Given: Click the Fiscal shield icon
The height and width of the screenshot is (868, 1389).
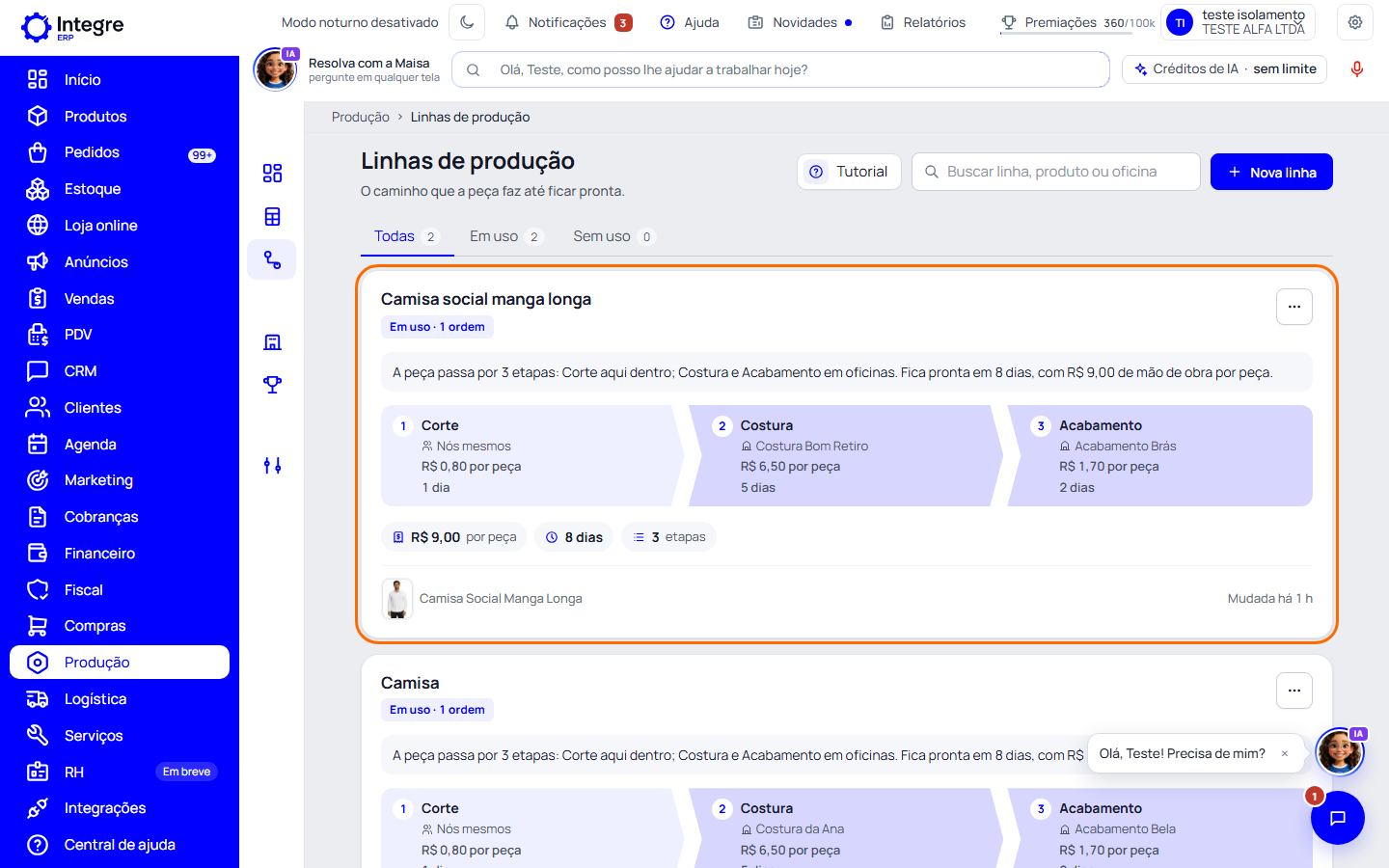Looking at the screenshot, I should pyautogui.click(x=38, y=590).
